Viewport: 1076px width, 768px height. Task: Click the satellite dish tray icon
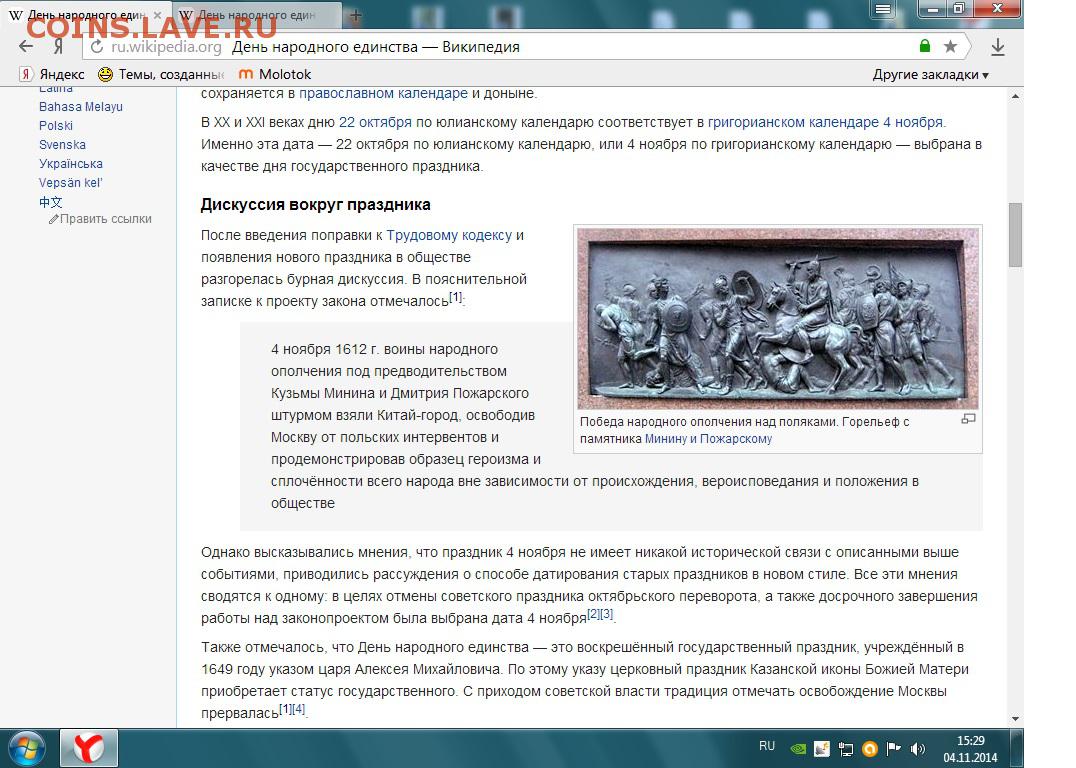(821, 749)
